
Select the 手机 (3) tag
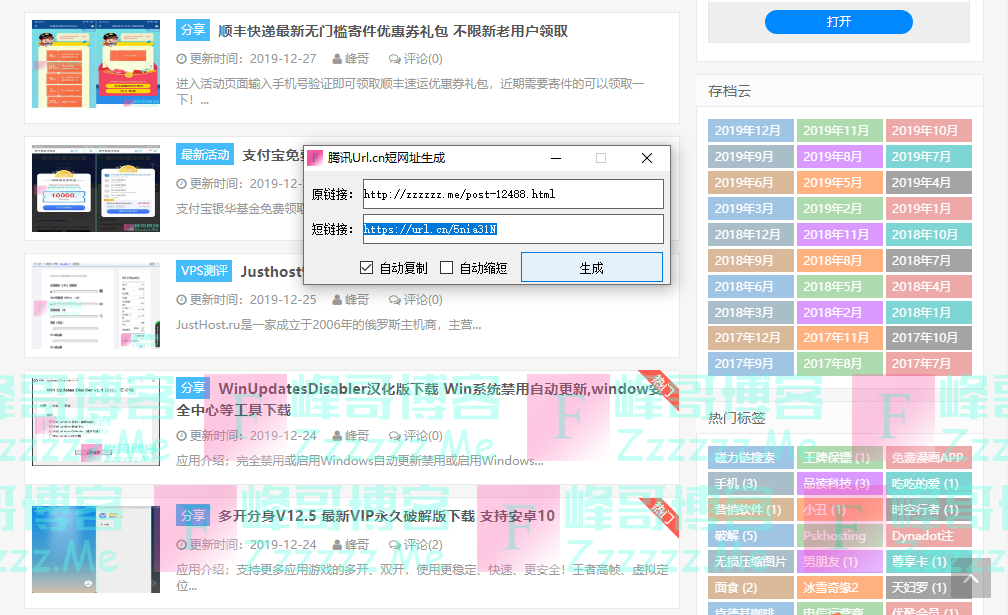click(x=751, y=483)
